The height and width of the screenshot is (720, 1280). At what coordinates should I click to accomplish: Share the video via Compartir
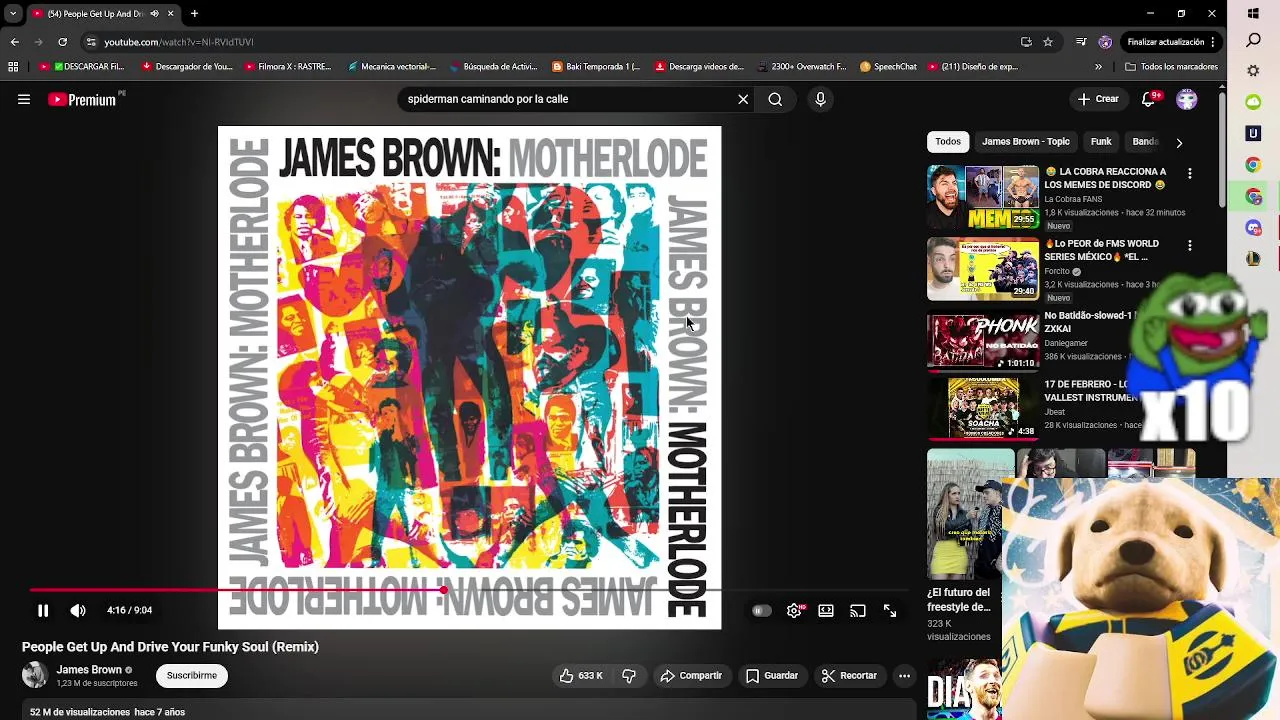tap(691, 676)
